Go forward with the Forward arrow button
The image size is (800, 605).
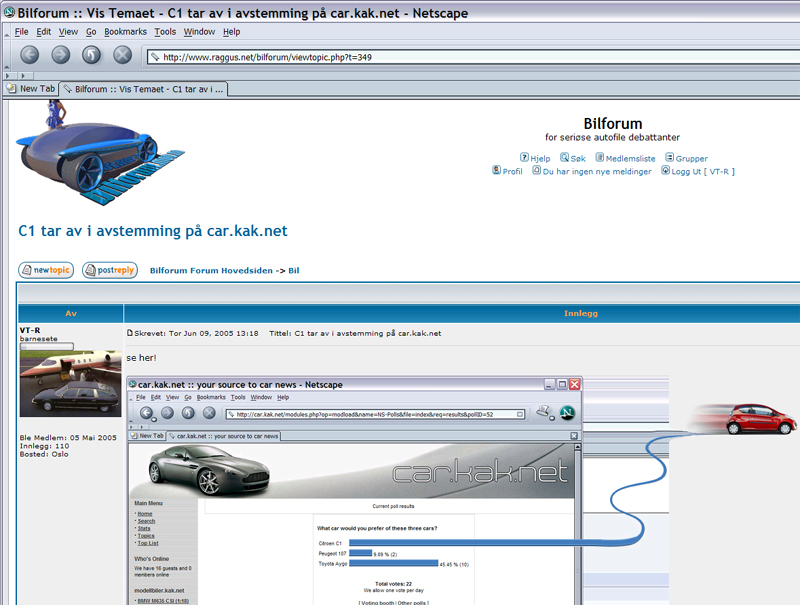61,55
